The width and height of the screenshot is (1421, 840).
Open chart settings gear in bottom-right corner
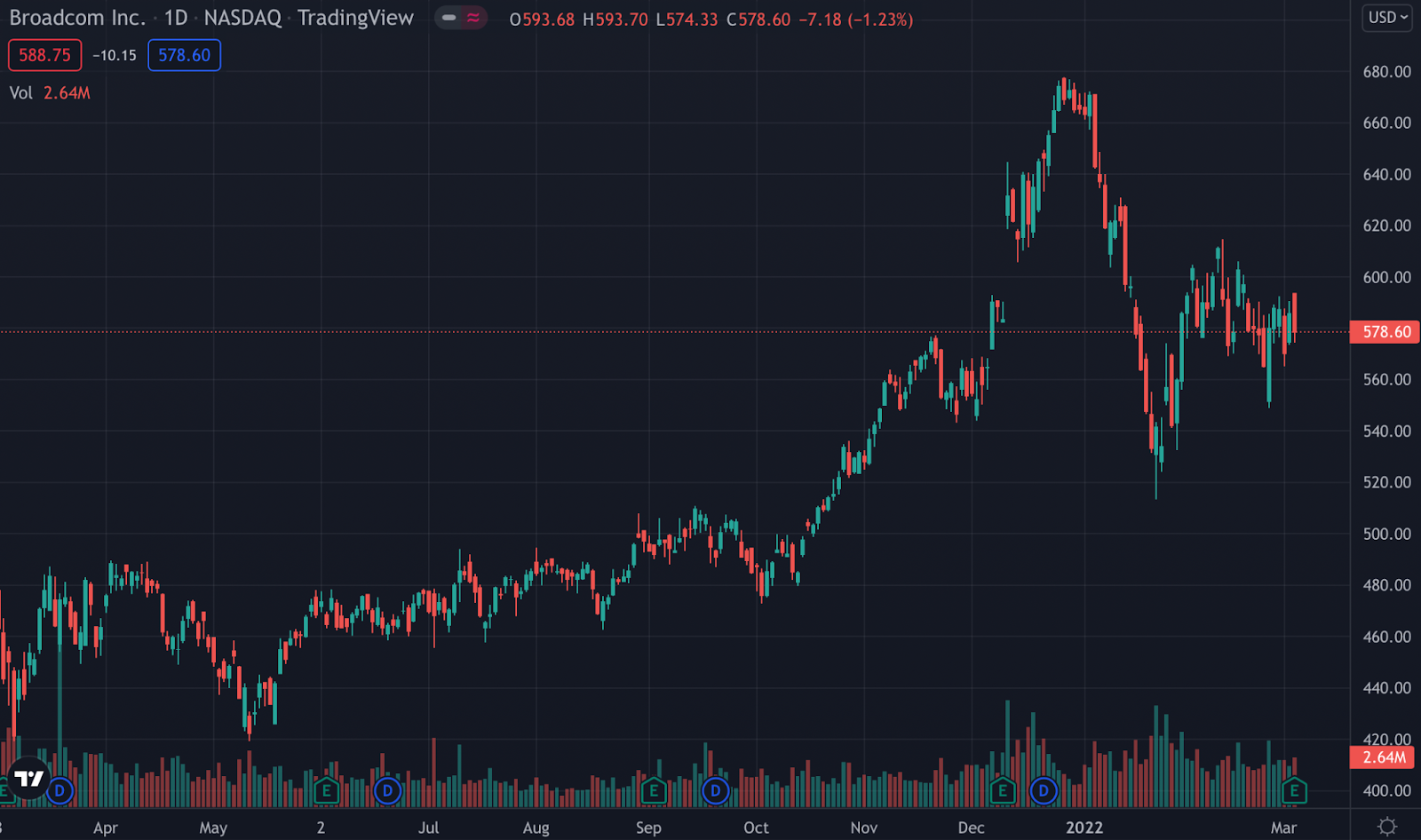click(1387, 826)
